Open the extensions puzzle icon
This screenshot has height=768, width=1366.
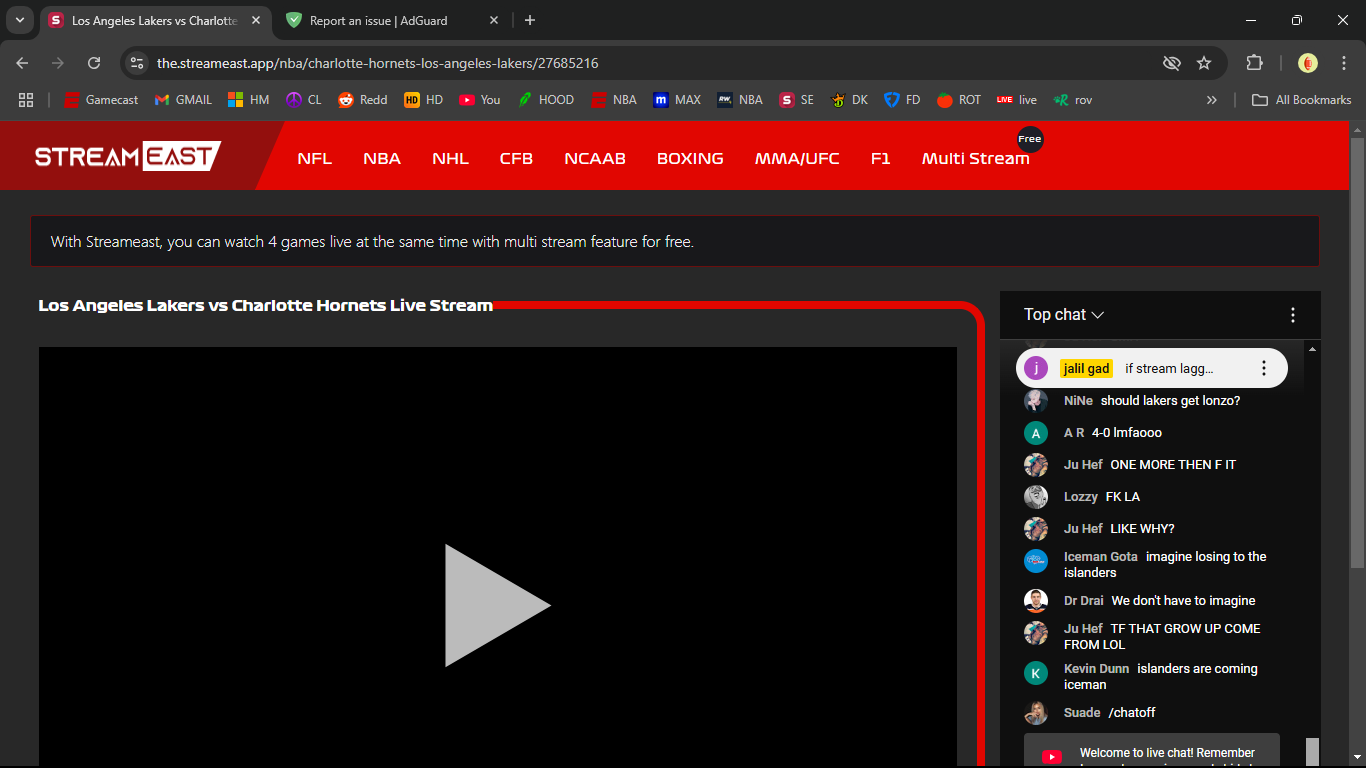point(1254,63)
